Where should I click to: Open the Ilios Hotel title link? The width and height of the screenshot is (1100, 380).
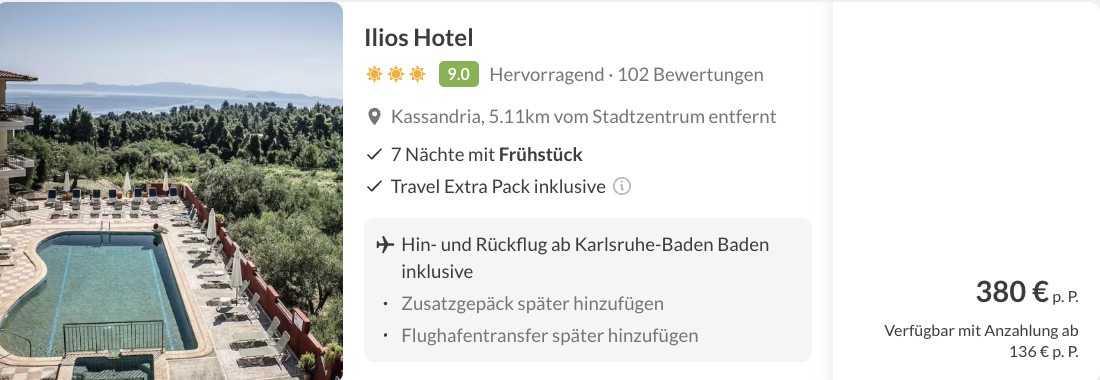pos(419,37)
